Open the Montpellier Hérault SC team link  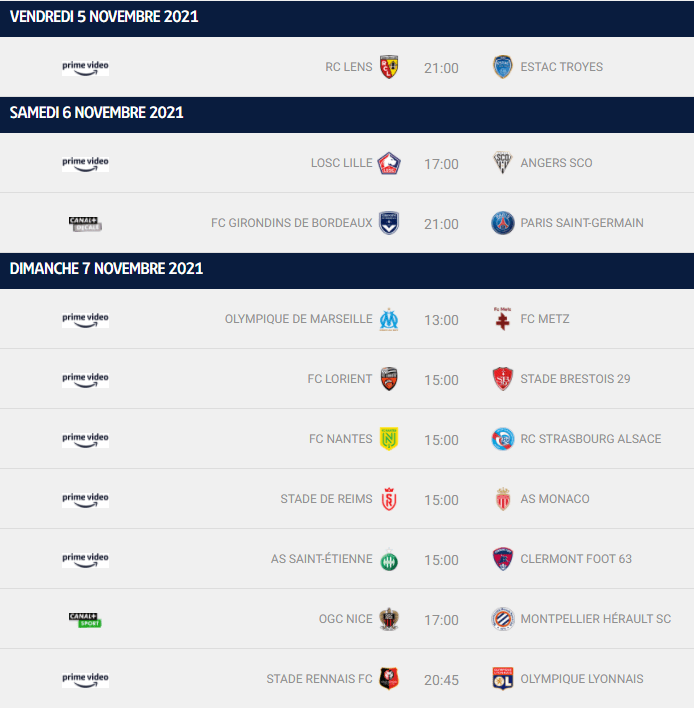[596, 619]
